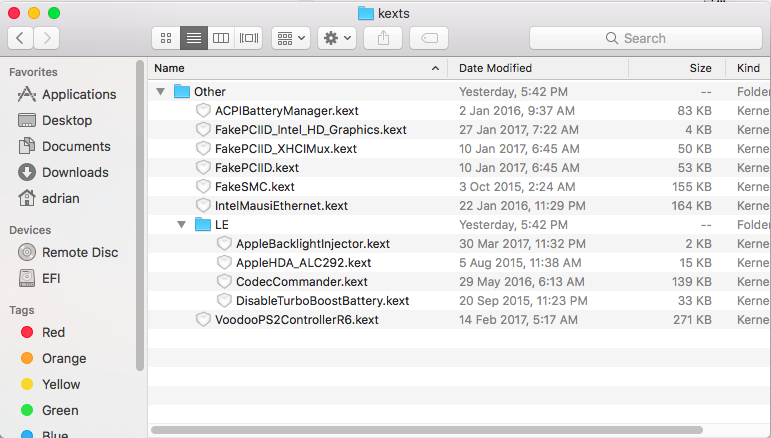Click the Edit Tags toolbar icon

point(428,38)
